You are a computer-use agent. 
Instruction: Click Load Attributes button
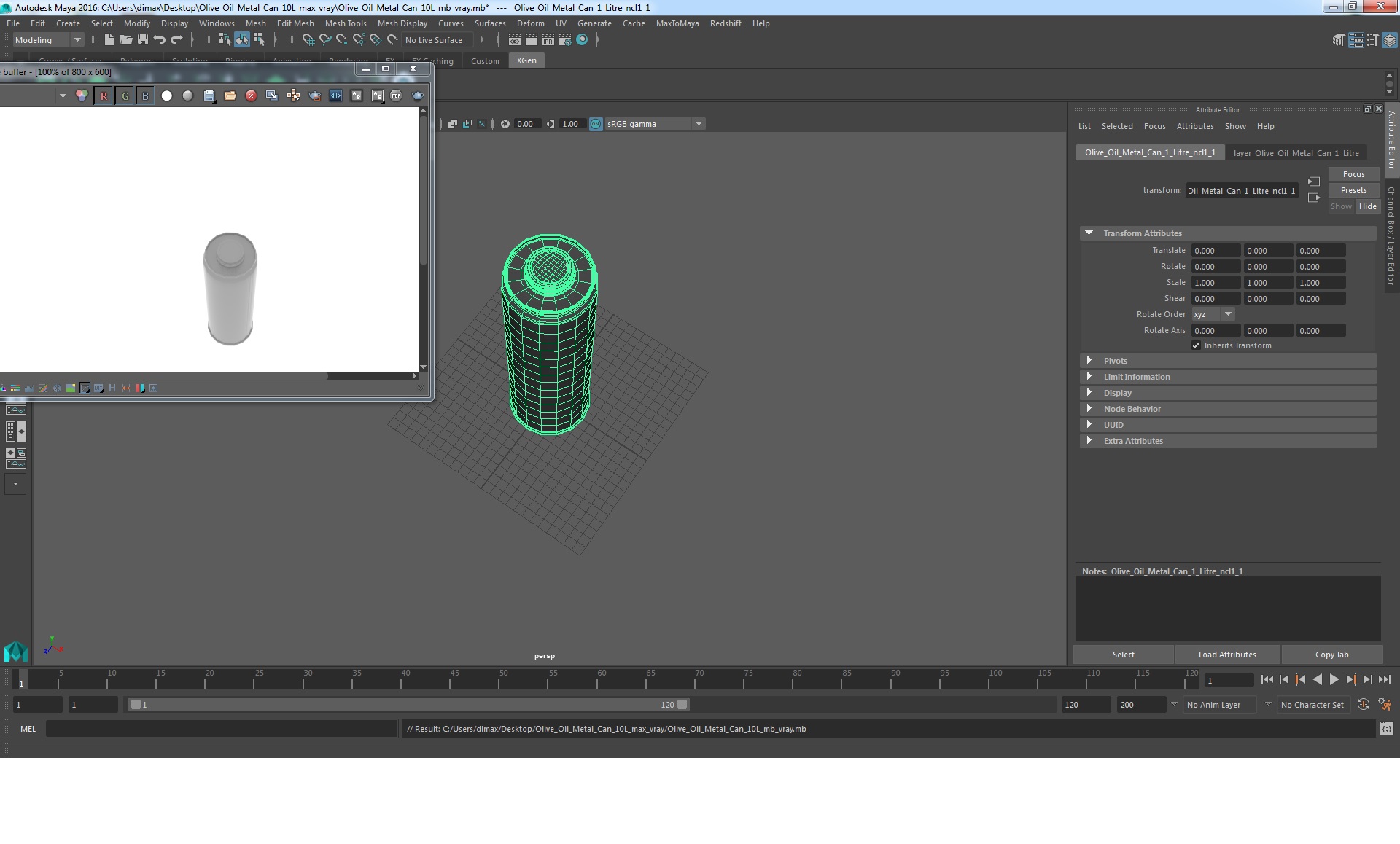coord(1227,655)
